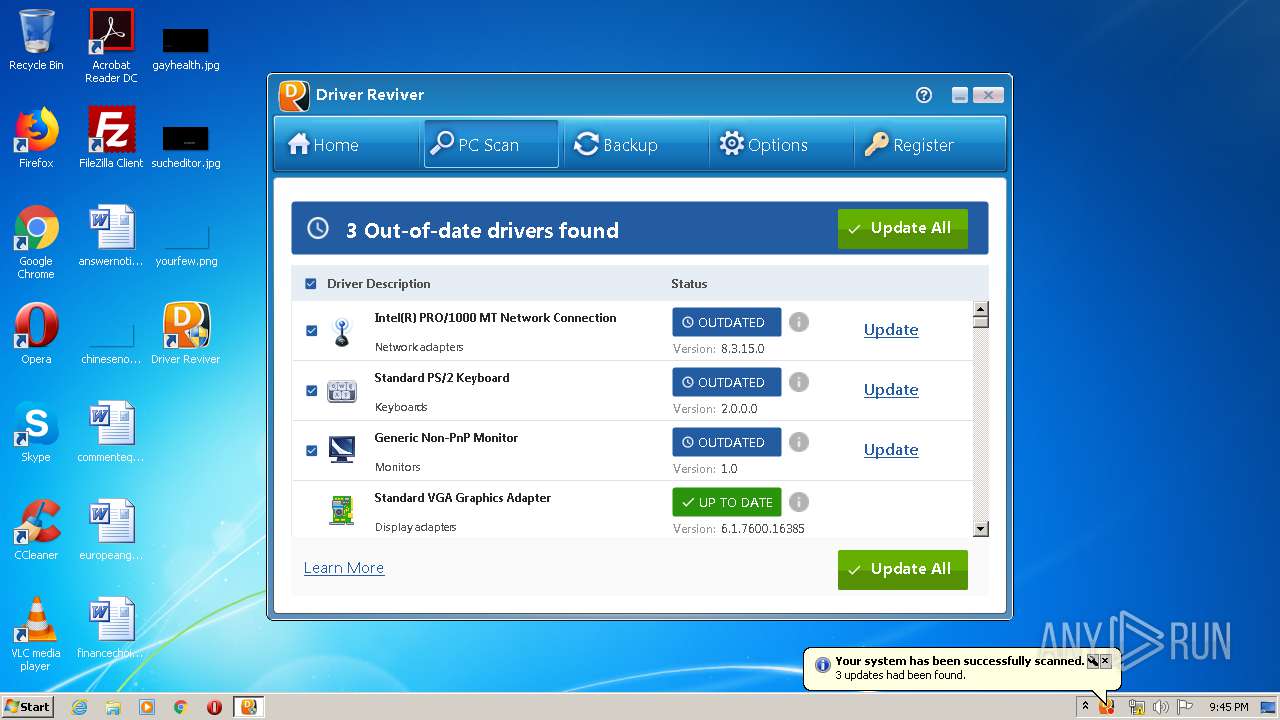
Task: Click the clock icon in results banner
Action: click(x=318, y=229)
